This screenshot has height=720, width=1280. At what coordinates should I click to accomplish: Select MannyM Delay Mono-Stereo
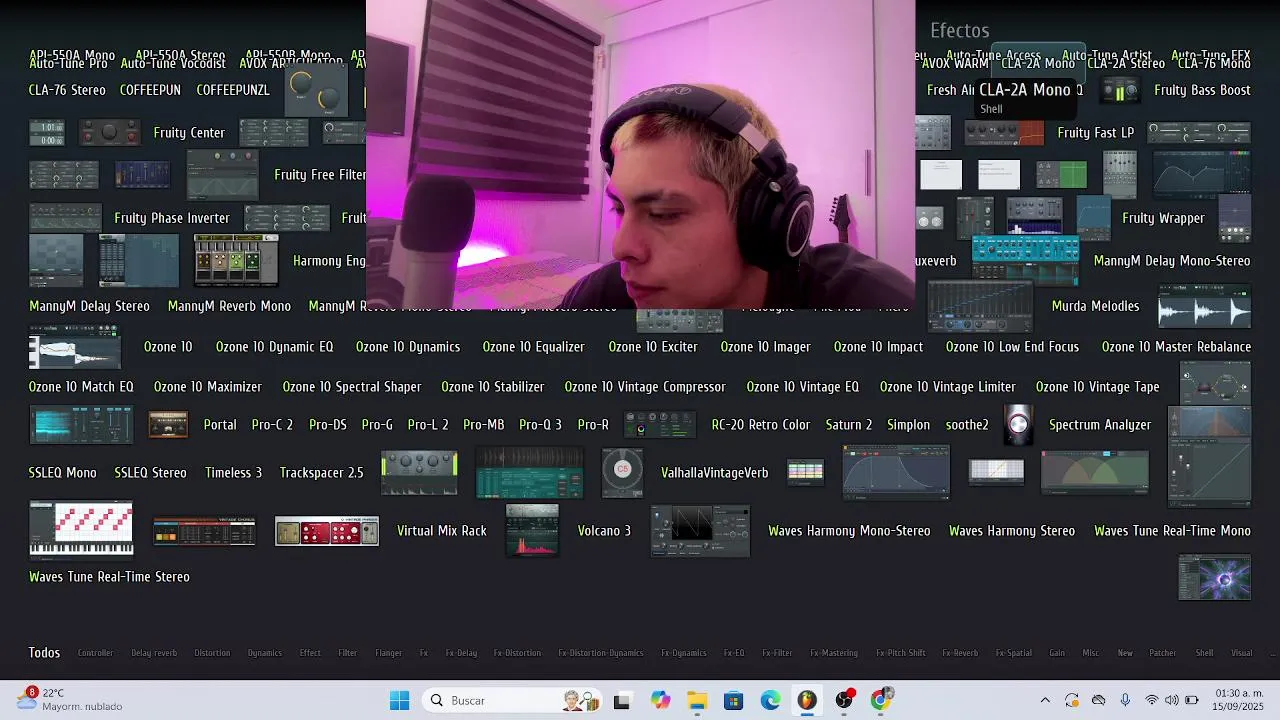pos(1172,261)
